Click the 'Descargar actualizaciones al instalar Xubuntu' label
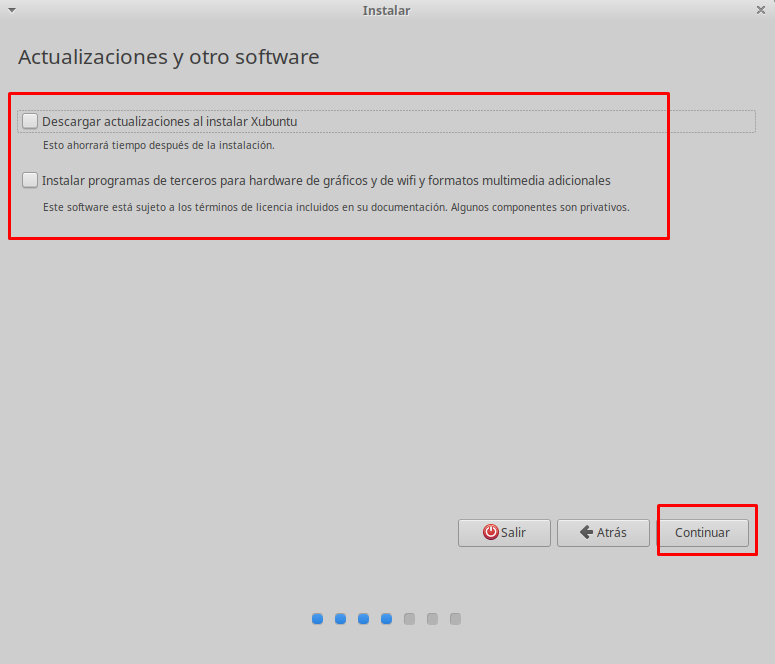 point(169,121)
